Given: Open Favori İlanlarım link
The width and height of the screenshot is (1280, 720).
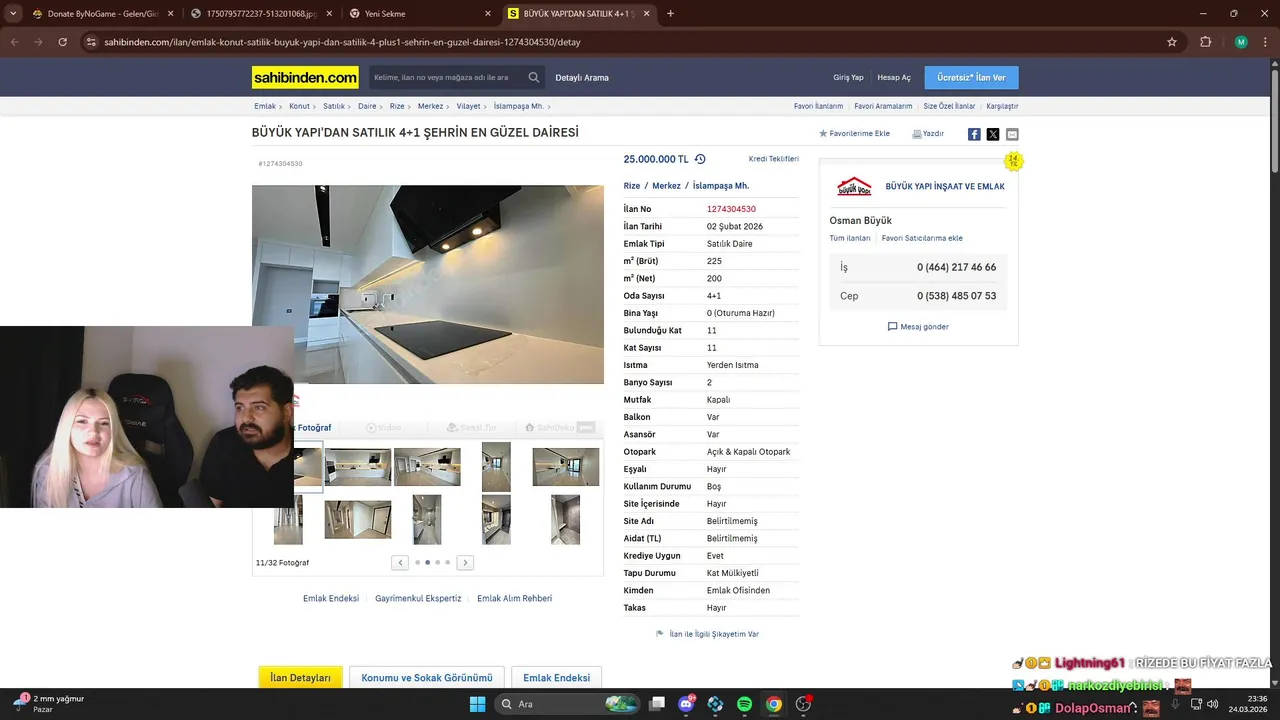Looking at the screenshot, I should coord(818,106).
